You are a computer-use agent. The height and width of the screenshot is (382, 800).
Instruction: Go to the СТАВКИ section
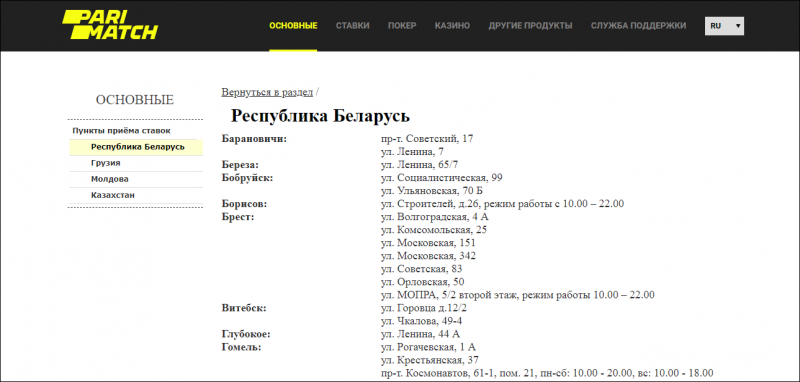click(353, 26)
